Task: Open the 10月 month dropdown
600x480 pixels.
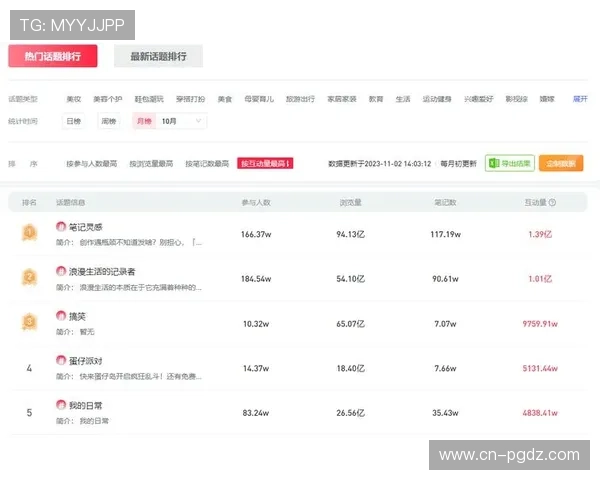Action: click(181, 121)
